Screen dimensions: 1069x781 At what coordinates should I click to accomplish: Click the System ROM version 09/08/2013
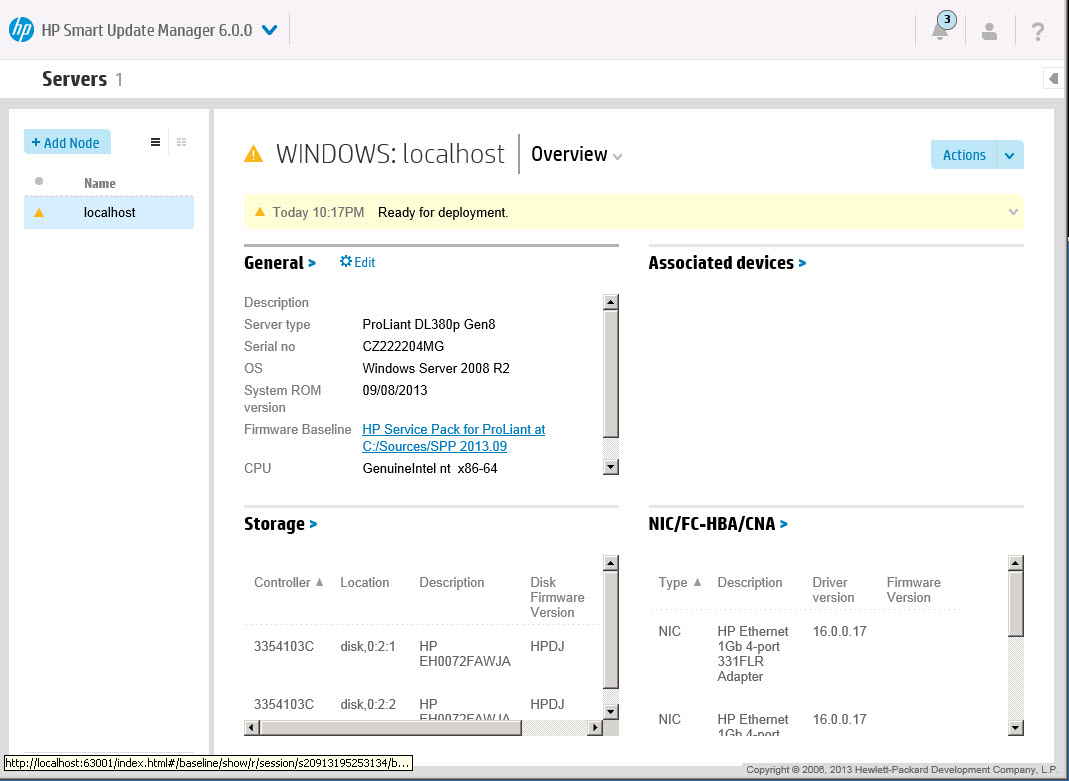click(x=395, y=390)
